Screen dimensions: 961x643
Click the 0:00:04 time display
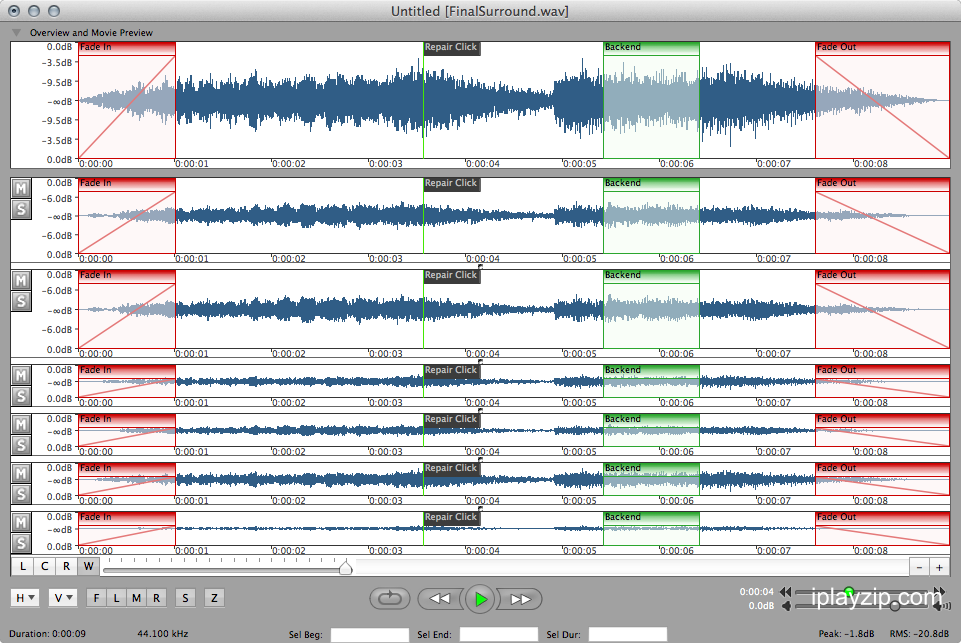(756, 592)
